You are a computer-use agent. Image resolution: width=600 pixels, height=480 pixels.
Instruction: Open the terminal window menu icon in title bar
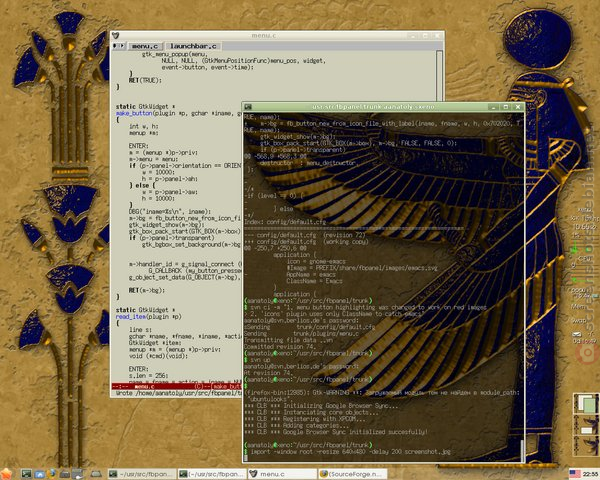(248, 107)
